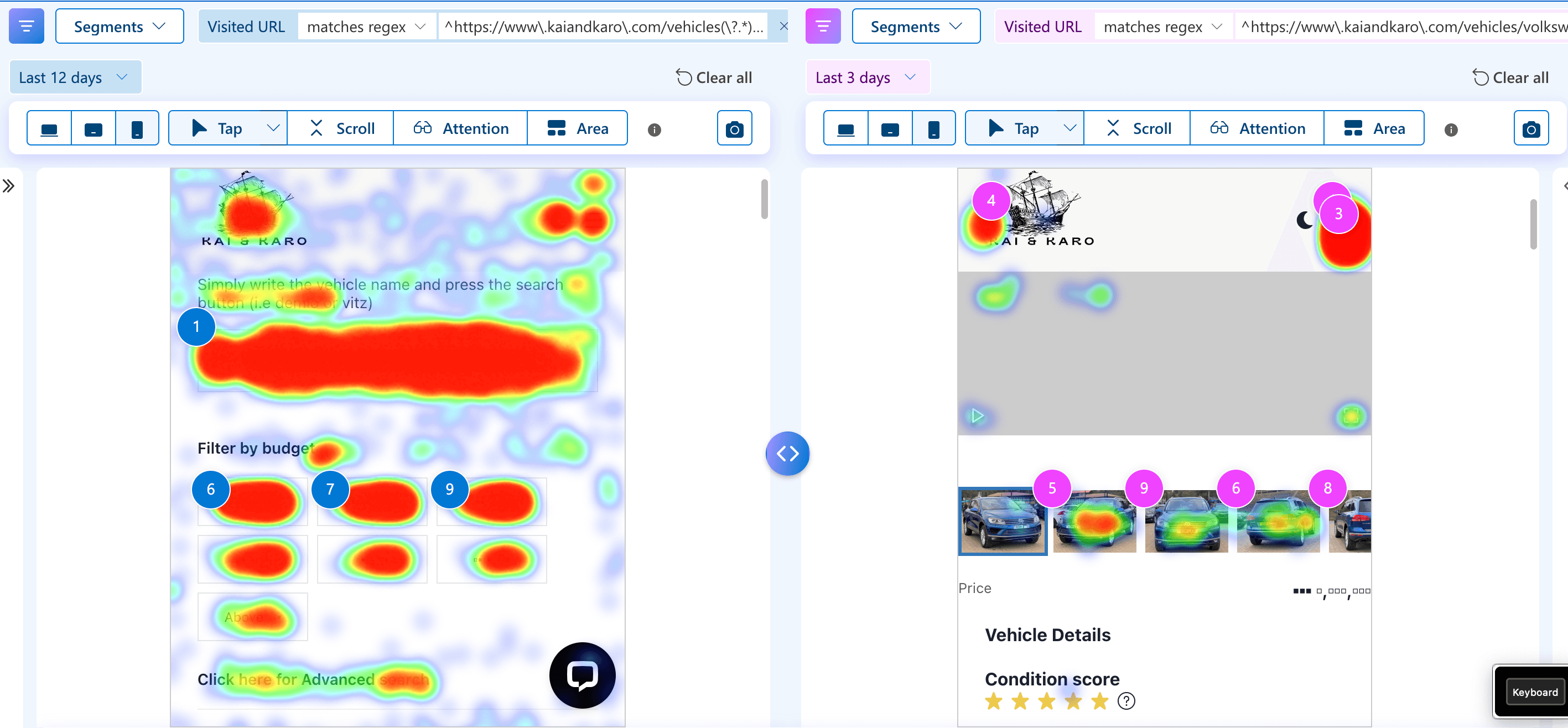The width and height of the screenshot is (1568, 728).
Task: Take screenshot with left camera icon
Action: 734,128
